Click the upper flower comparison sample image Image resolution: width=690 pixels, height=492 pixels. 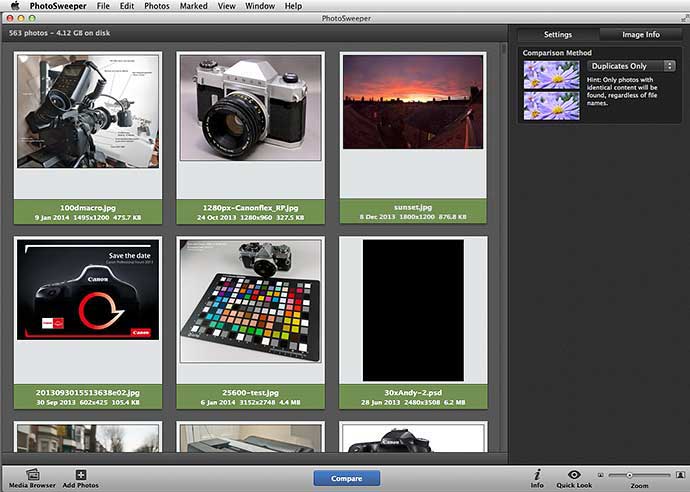(551, 75)
